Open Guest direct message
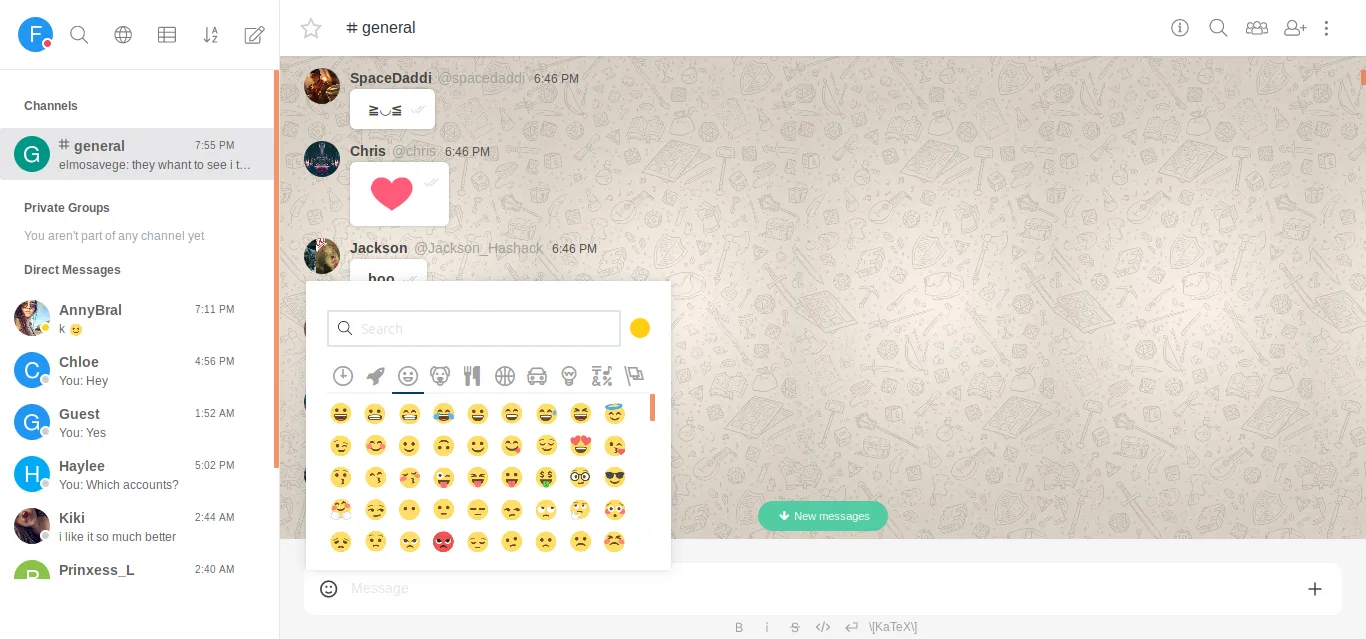The width and height of the screenshot is (1366, 639). 137,422
